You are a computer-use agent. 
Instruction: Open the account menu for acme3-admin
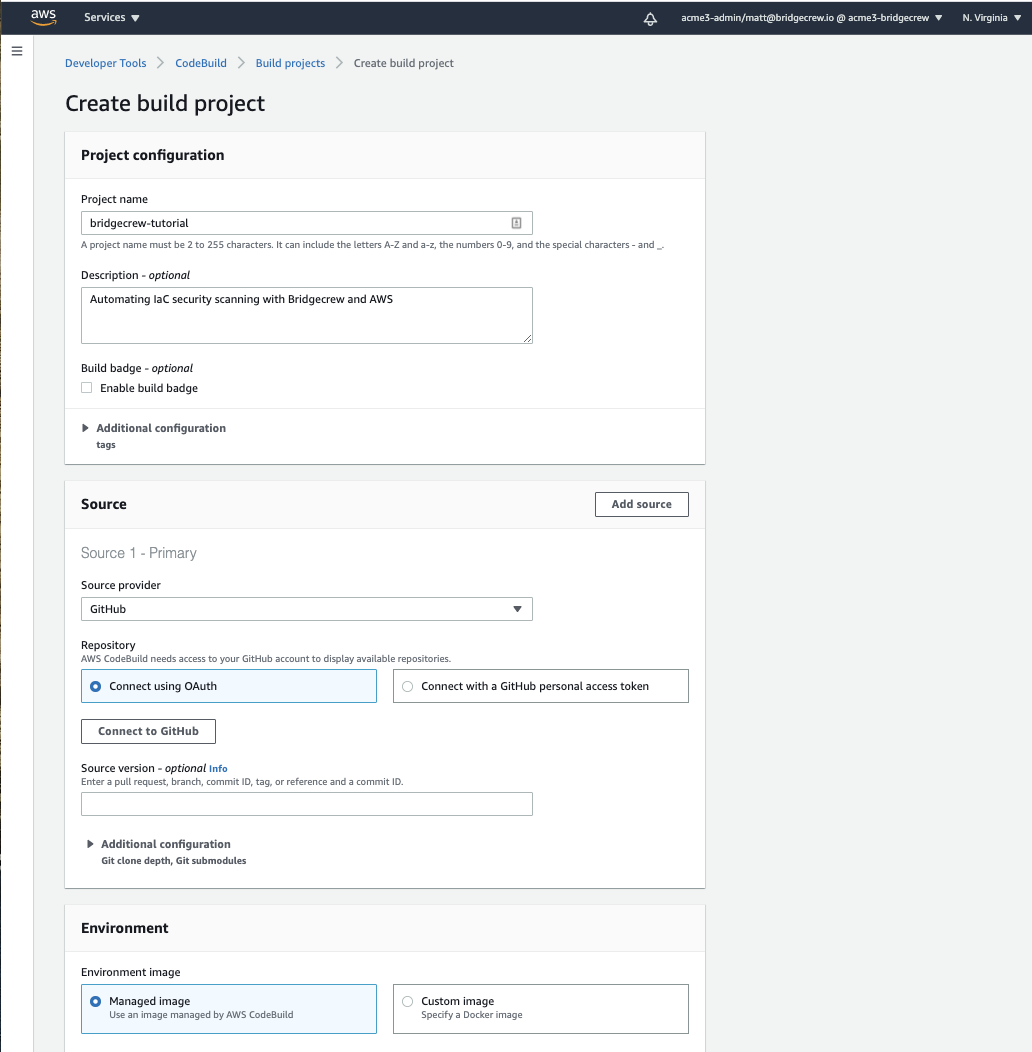click(812, 18)
